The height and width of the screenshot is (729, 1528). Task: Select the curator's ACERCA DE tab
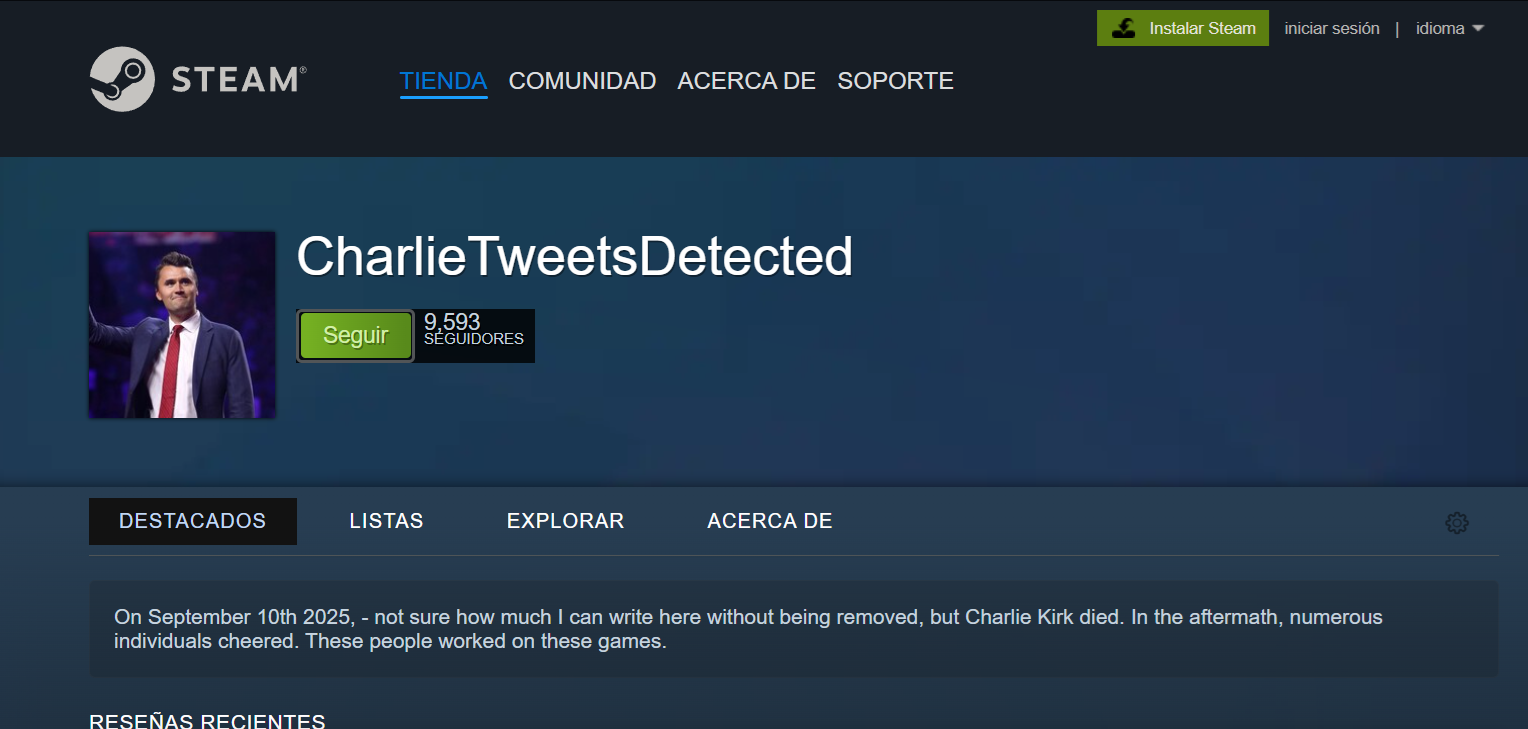click(769, 521)
